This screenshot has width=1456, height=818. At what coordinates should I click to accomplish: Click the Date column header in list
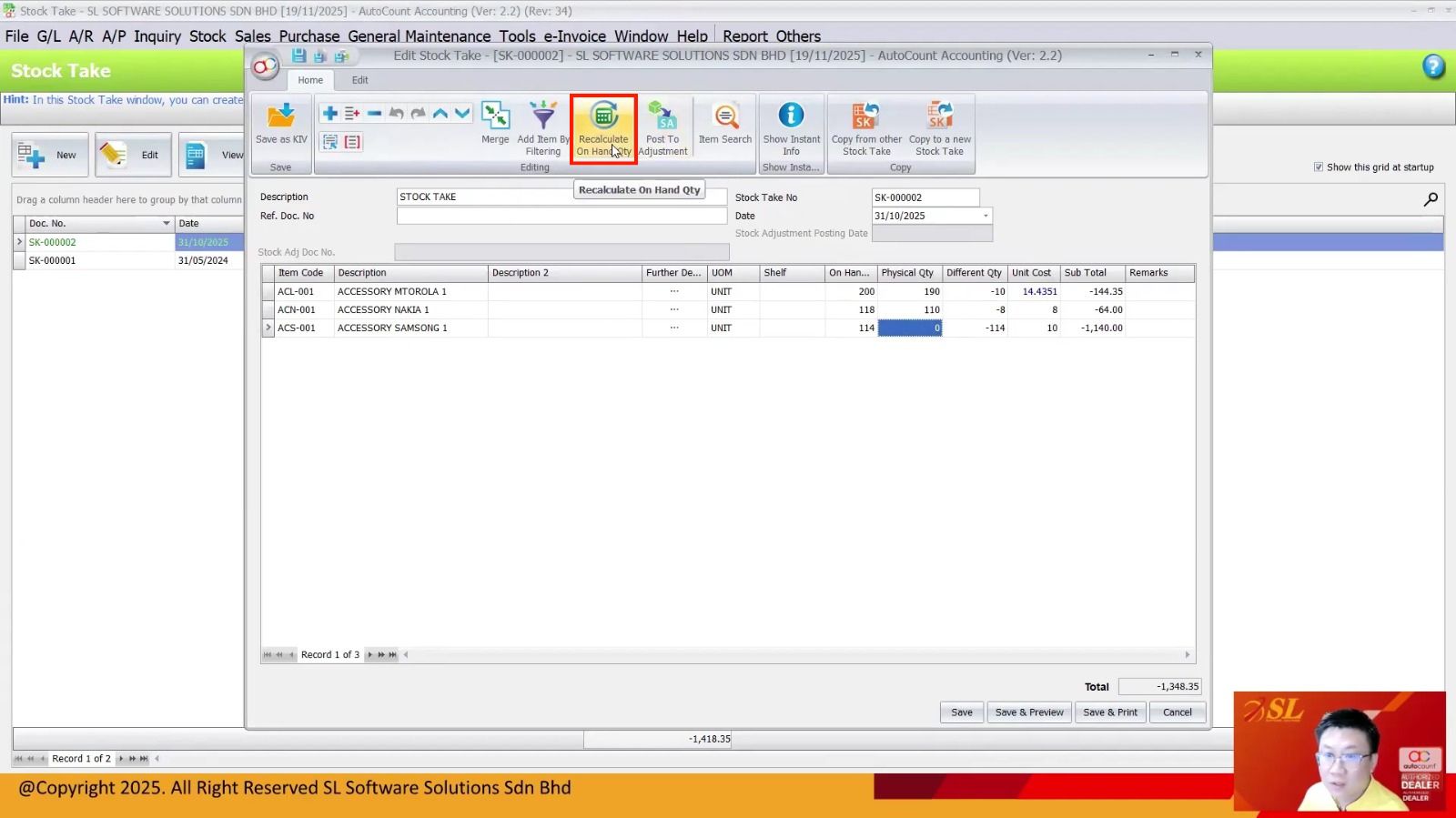point(209,224)
